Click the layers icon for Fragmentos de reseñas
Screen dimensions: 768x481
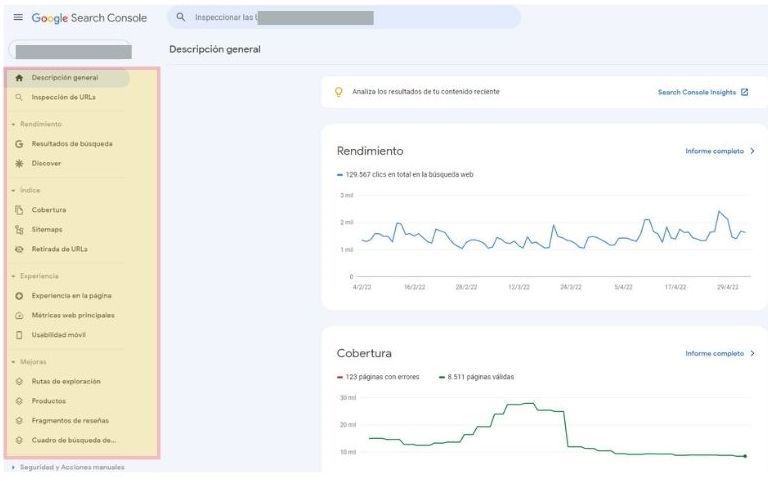pos(19,420)
